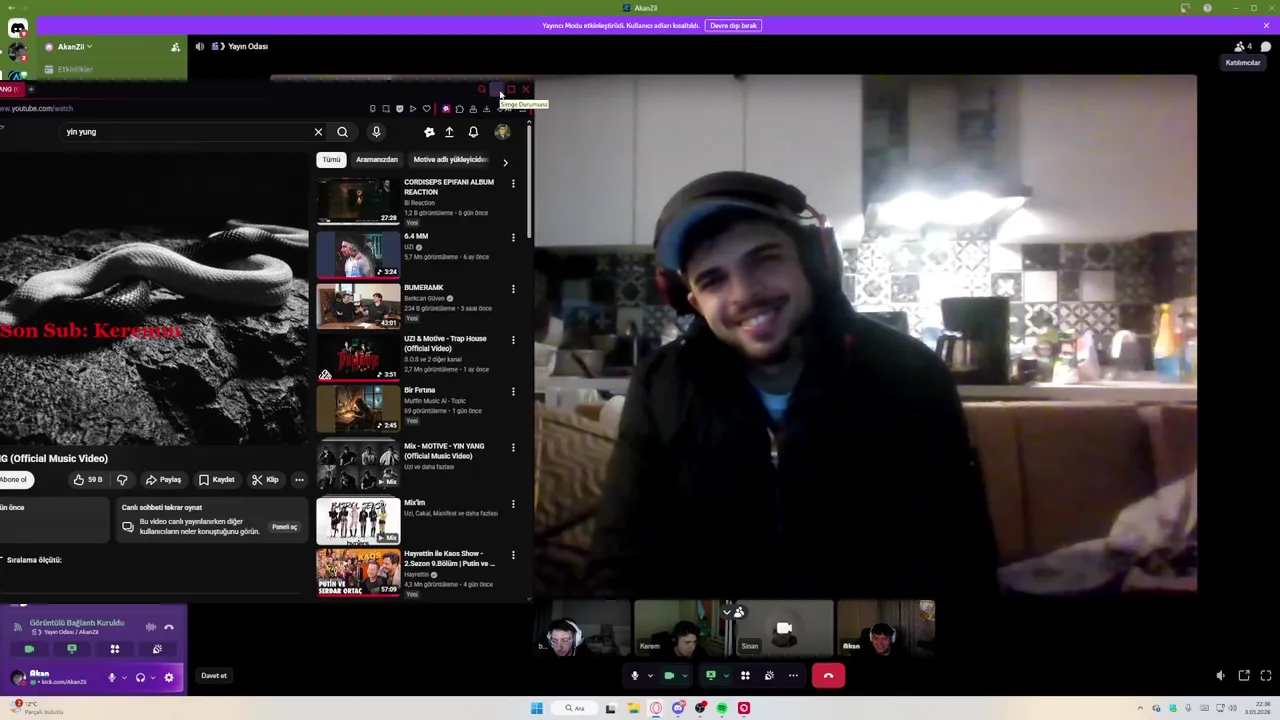The width and height of the screenshot is (1280, 720).
Task: Stop screen share in call control bar
Action: (711, 676)
